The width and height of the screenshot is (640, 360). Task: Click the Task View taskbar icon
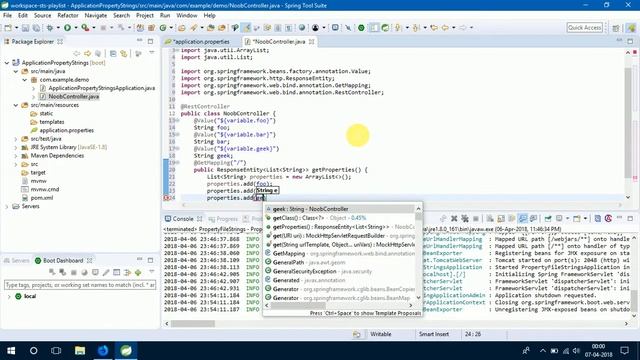tap(56, 351)
